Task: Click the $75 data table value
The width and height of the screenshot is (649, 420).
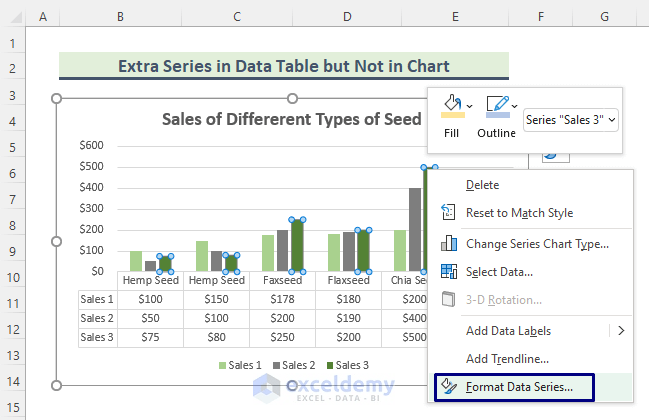Action: (150, 337)
